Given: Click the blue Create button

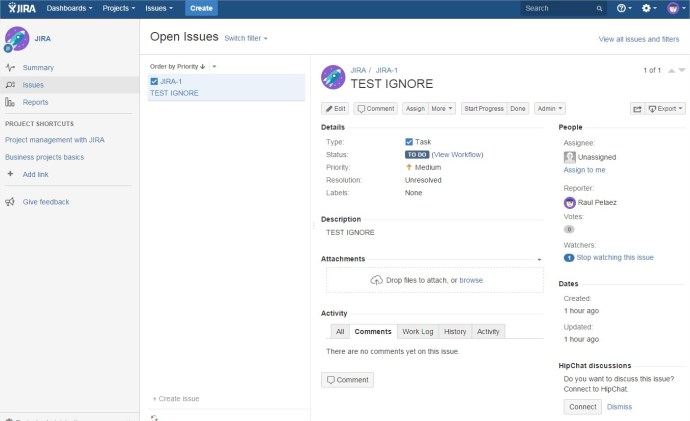Looking at the screenshot, I should tap(201, 8).
